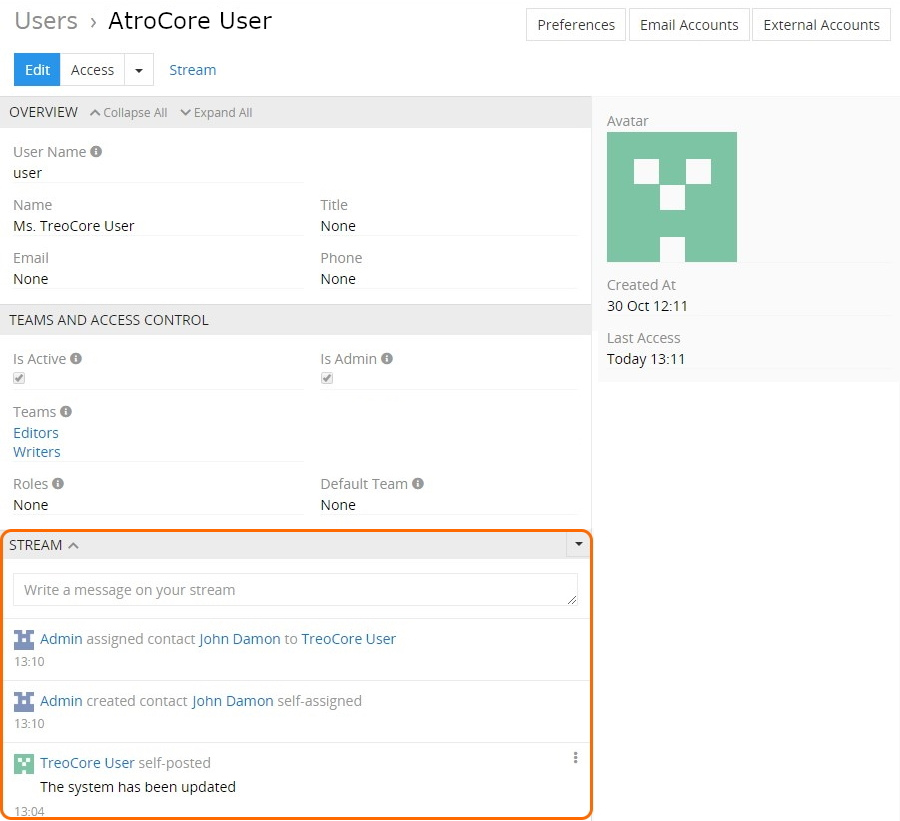Open Admin link in assigned contact post
Image resolution: width=900 pixels, height=821 pixels.
61,639
